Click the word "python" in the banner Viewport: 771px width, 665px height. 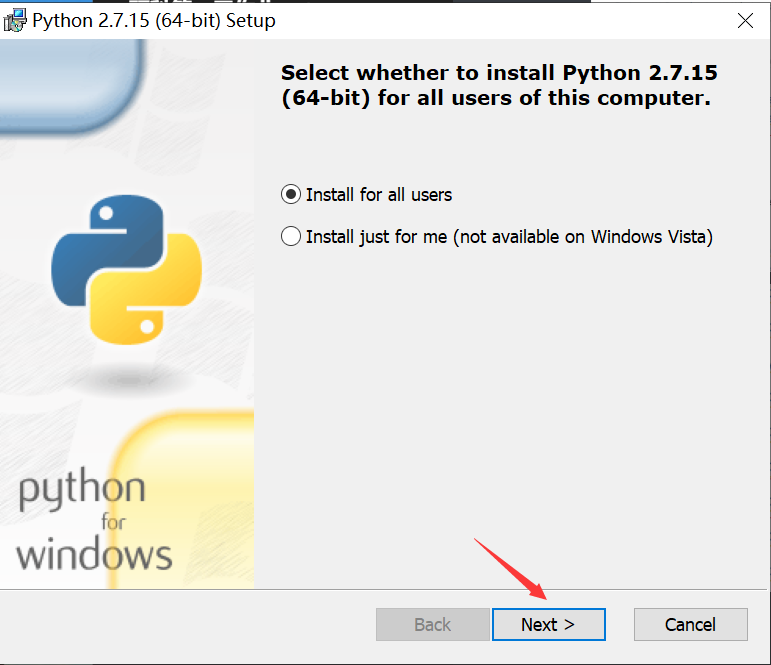pyautogui.click(x=82, y=491)
